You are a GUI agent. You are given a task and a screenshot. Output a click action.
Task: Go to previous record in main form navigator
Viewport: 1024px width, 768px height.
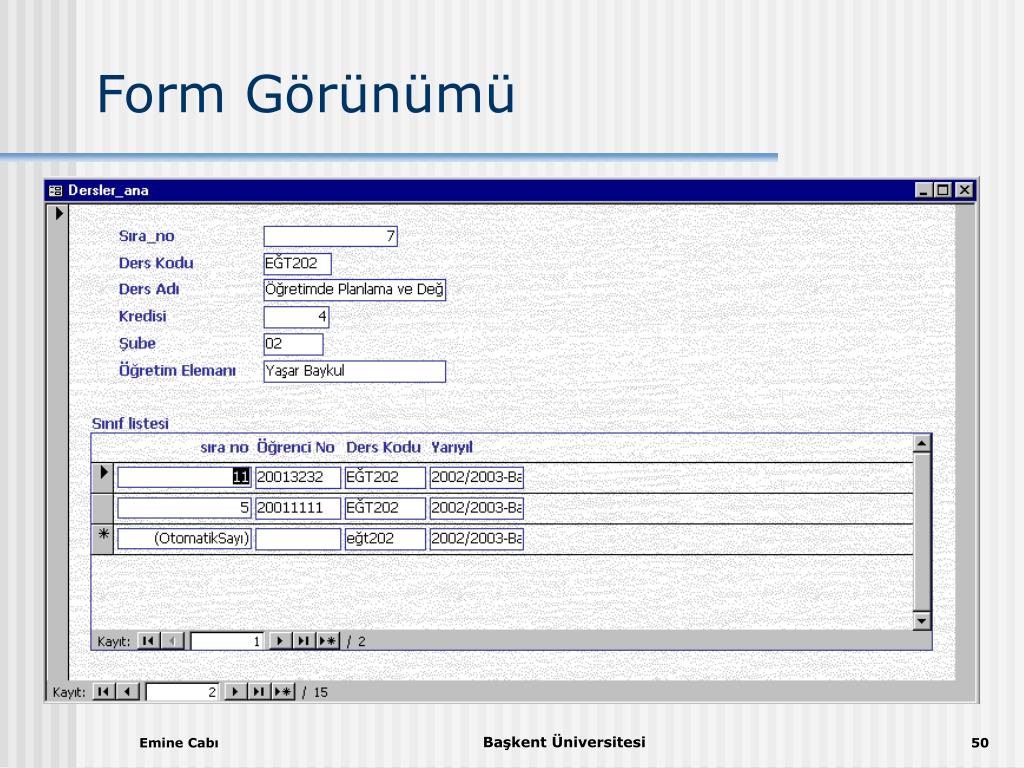[127, 692]
